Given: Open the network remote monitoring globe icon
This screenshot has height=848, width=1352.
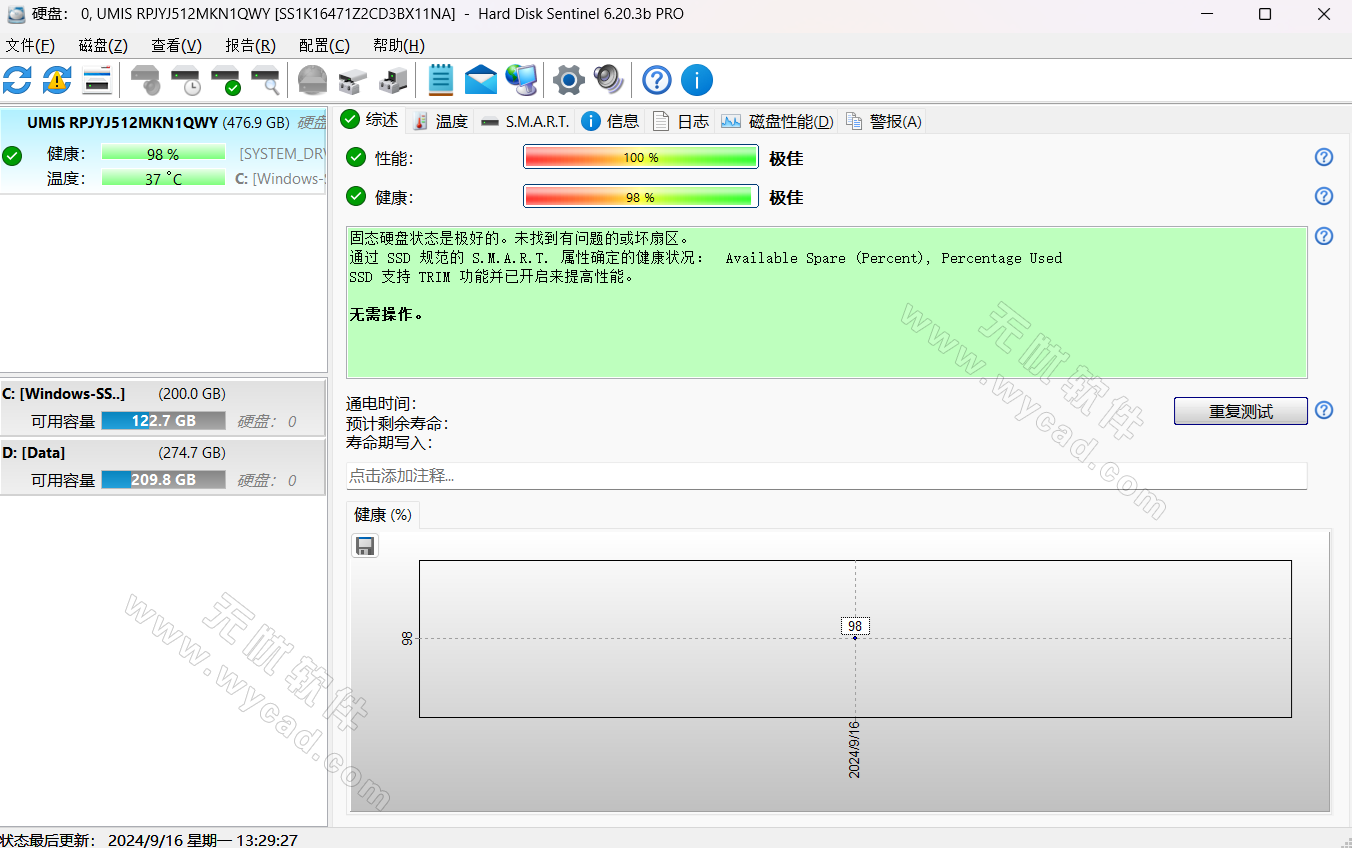Looking at the screenshot, I should pos(521,80).
